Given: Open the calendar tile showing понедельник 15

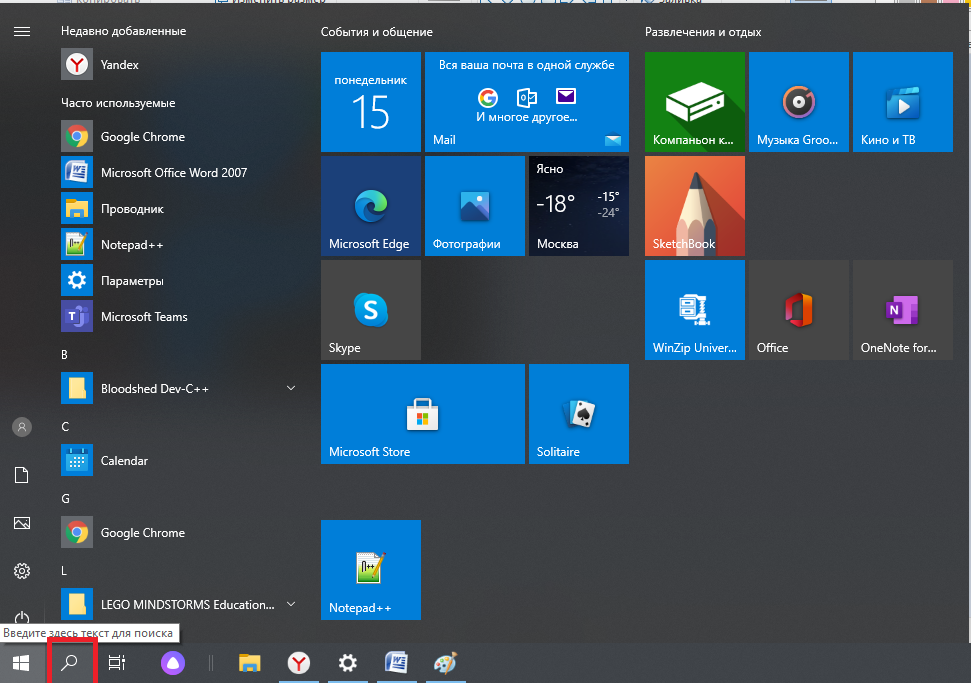Looking at the screenshot, I should click(371, 102).
